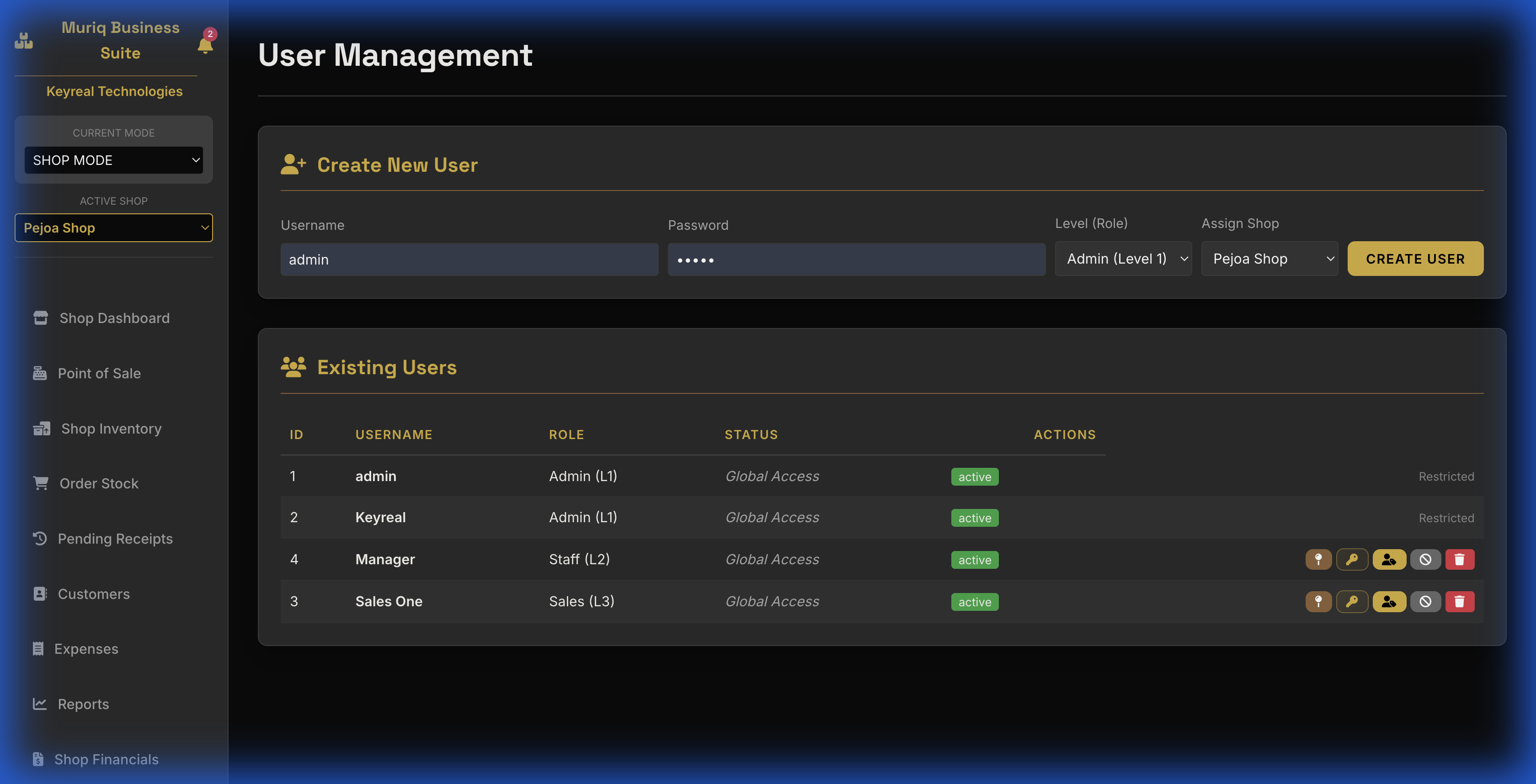Disable the Manager user via ban icon
This screenshot has height=784, width=1536.
coord(1425,559)
